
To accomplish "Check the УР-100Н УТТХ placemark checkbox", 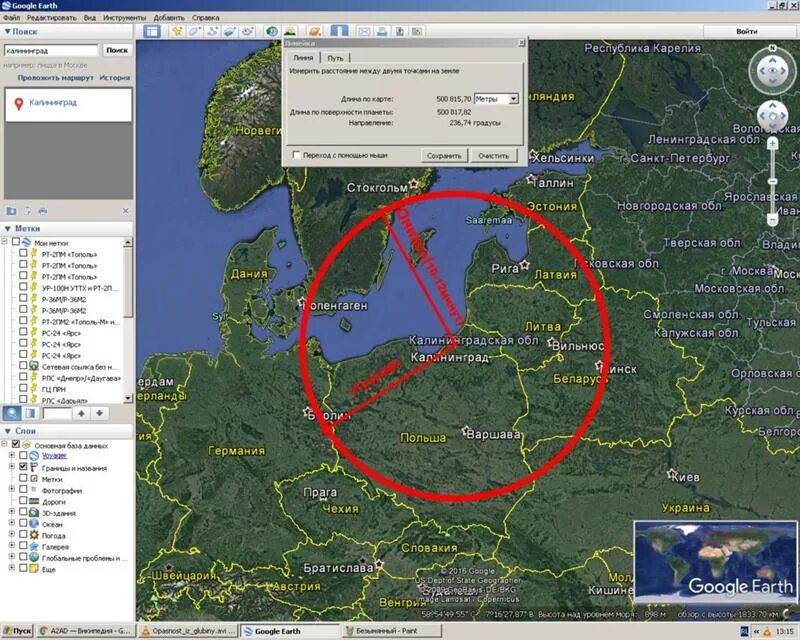I will 23,287.
